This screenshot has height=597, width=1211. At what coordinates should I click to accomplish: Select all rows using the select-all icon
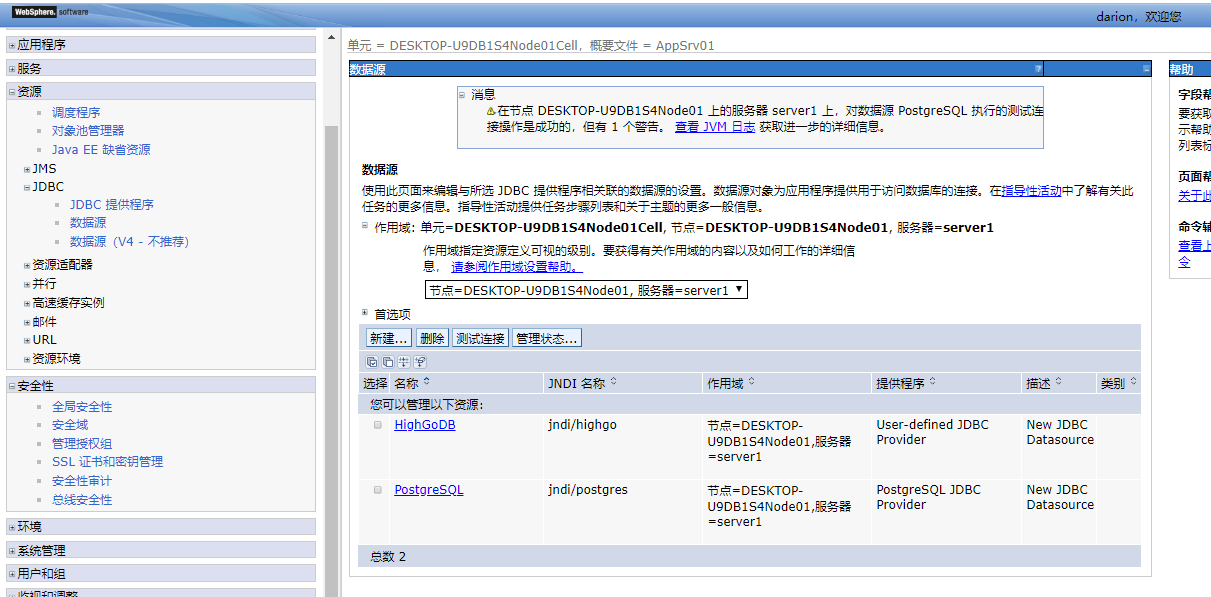click(371, 363)
